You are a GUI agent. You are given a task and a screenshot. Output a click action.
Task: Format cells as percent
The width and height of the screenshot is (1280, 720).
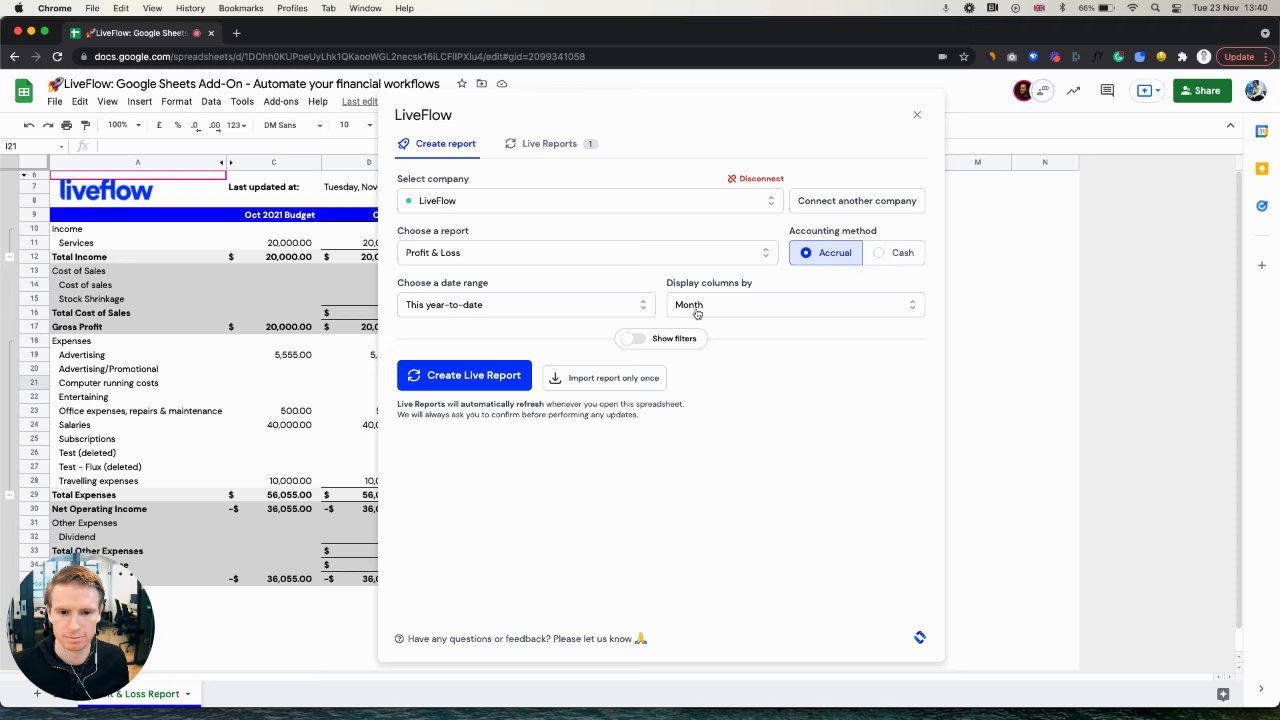point(178,125)
